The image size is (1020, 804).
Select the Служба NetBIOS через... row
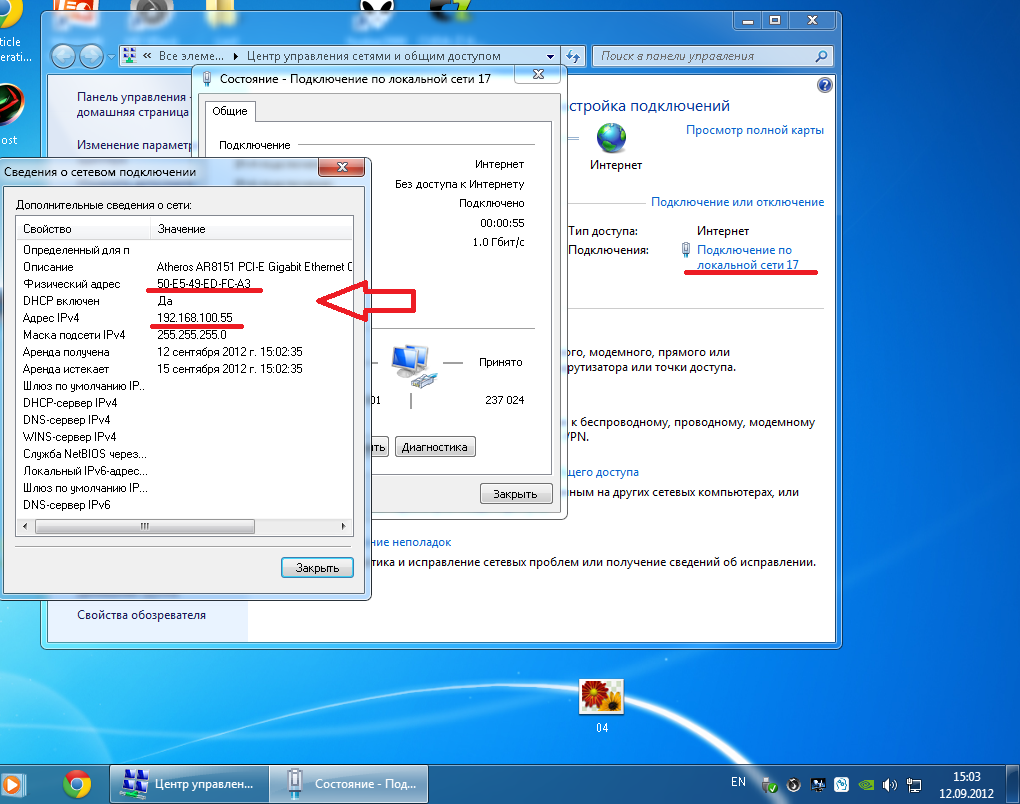(x=185, y=454)
